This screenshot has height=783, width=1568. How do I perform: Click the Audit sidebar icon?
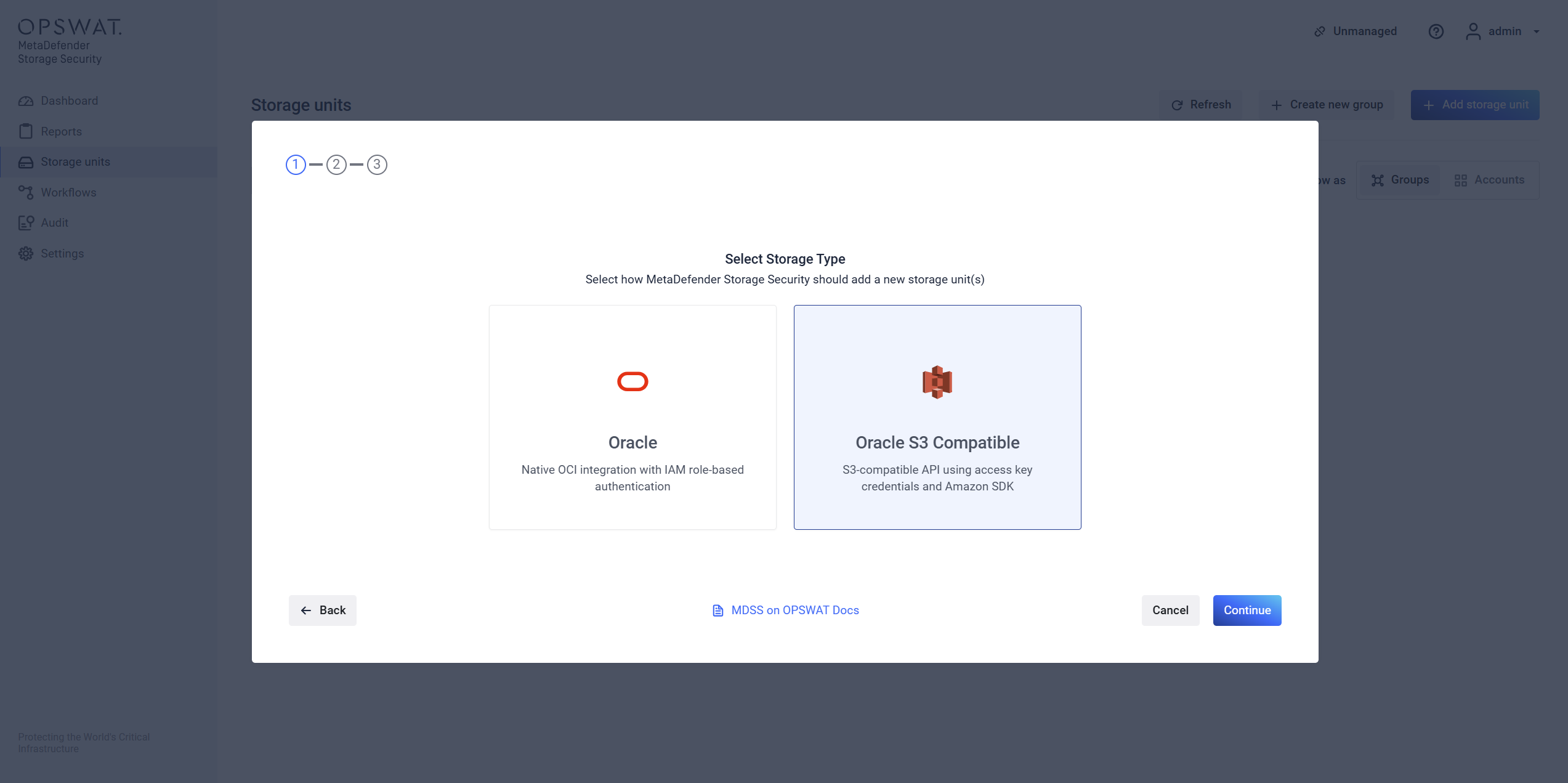26,223
